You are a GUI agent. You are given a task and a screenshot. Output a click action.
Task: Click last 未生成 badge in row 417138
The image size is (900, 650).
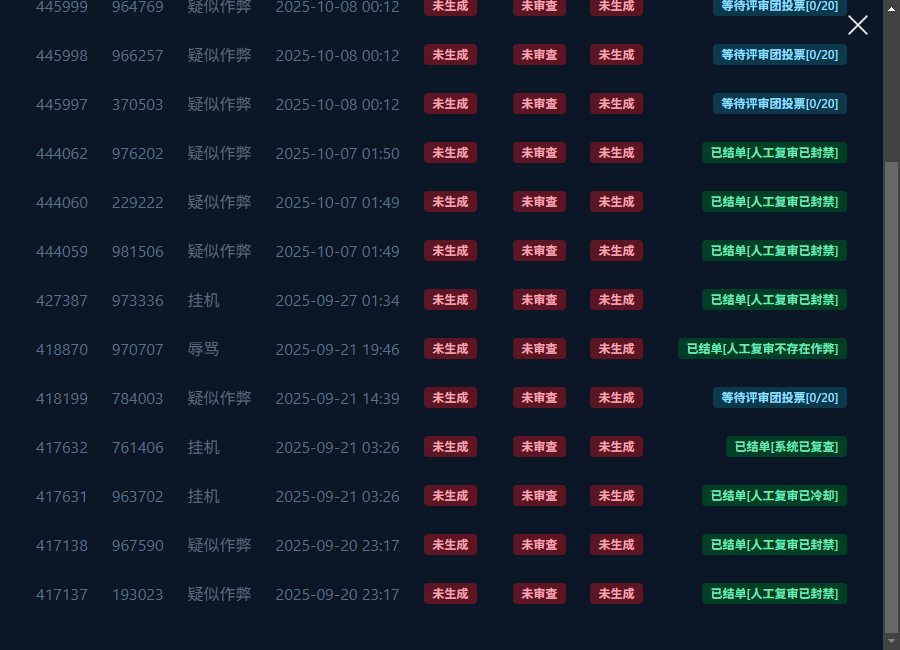[x=616, y=545]
